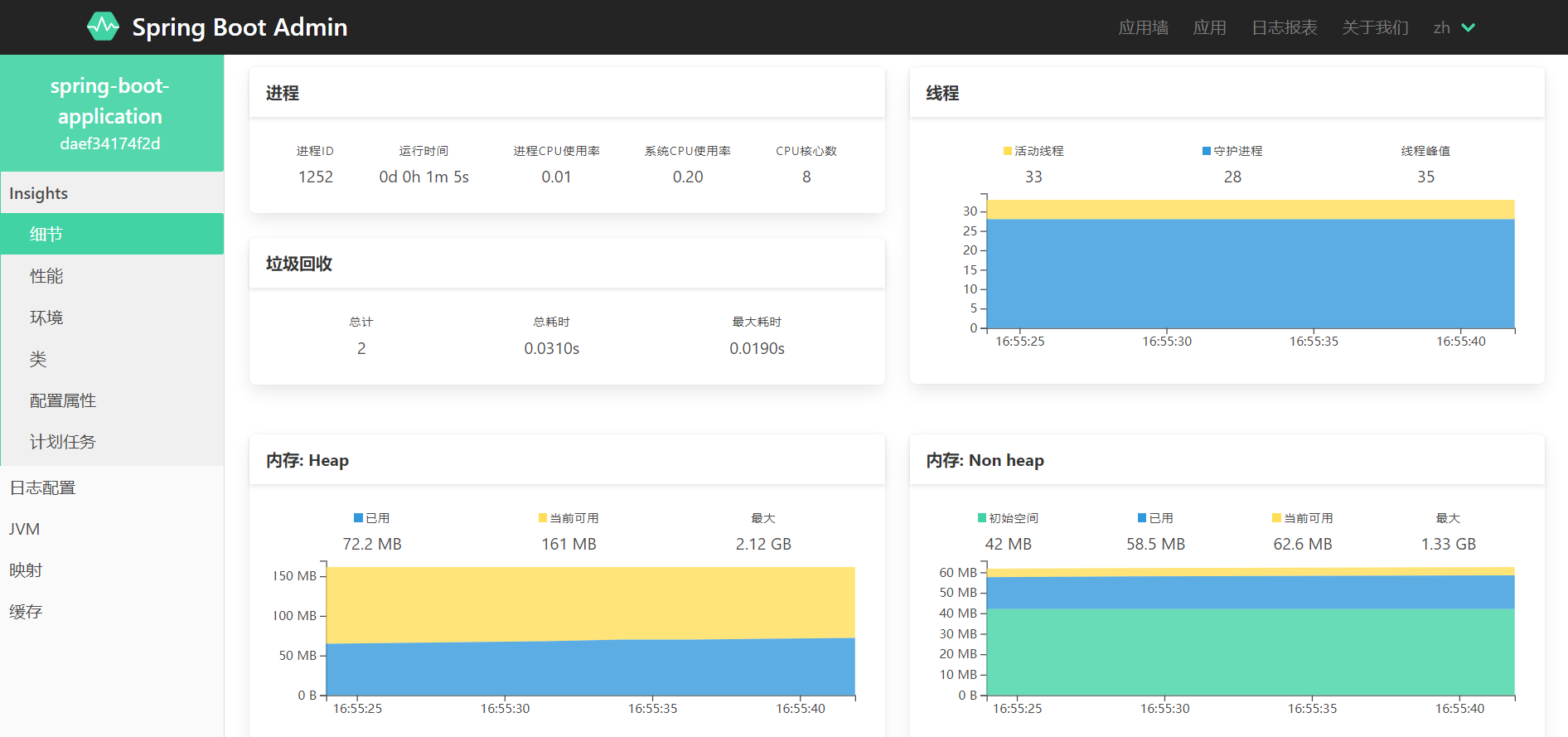Viewport: 1568px width, 737px height.
Task: Open 日志配置 loggers section
Action: coord(112,487)
